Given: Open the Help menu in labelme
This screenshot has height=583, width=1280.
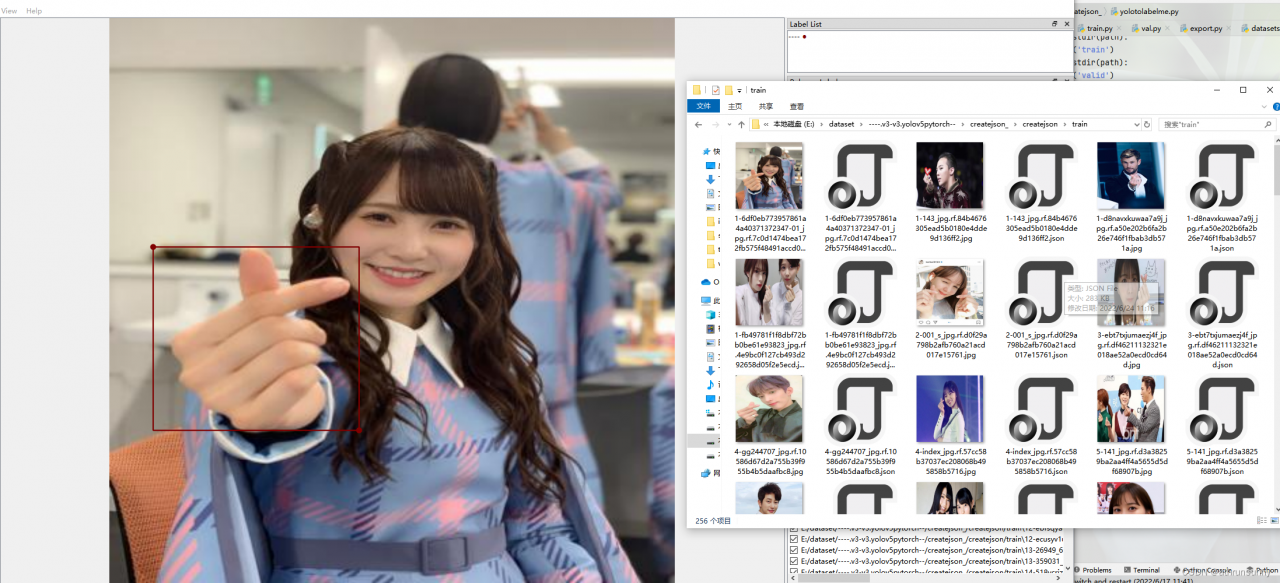Looking at the screenshot, I should pos(34,11).
